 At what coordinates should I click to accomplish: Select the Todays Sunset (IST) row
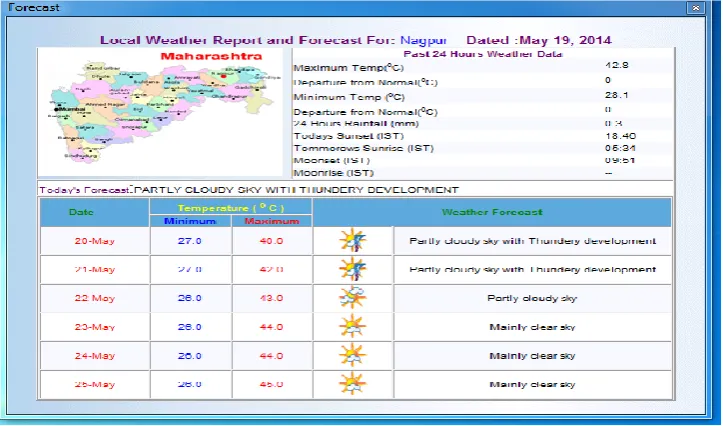[483, 136]
